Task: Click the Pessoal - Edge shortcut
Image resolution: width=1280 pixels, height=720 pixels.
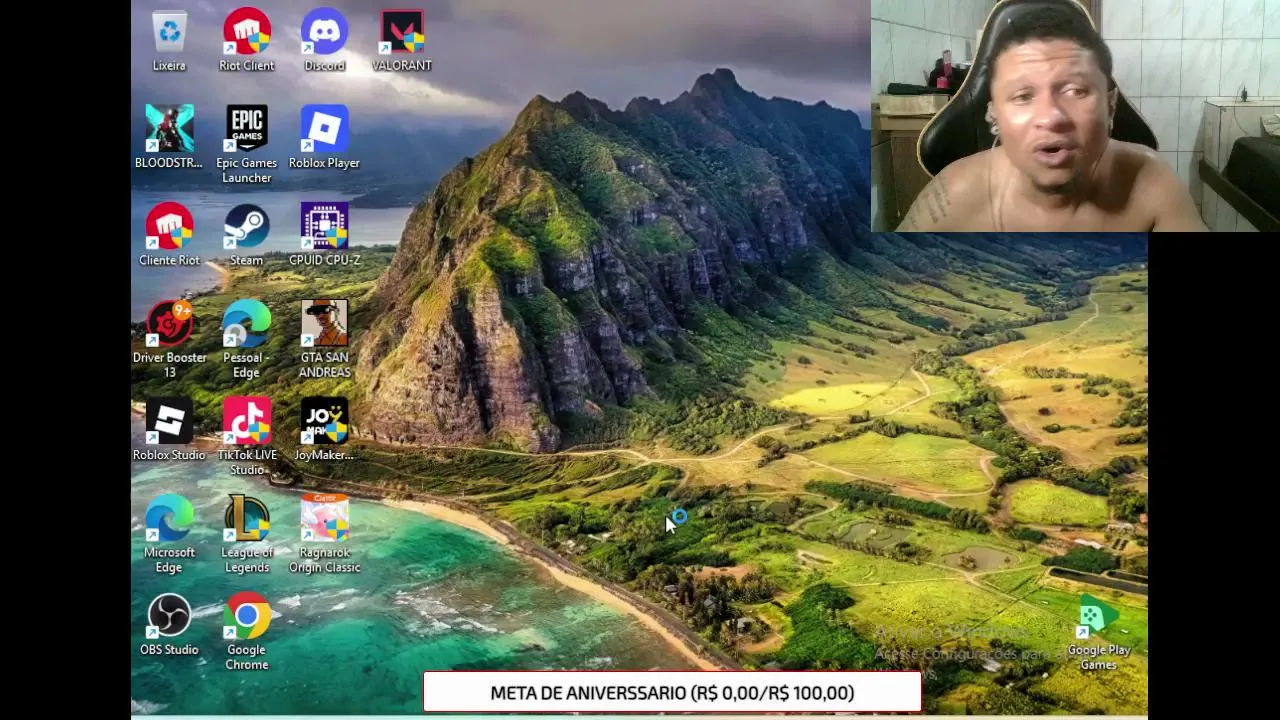Action: [x=246, y=339]
